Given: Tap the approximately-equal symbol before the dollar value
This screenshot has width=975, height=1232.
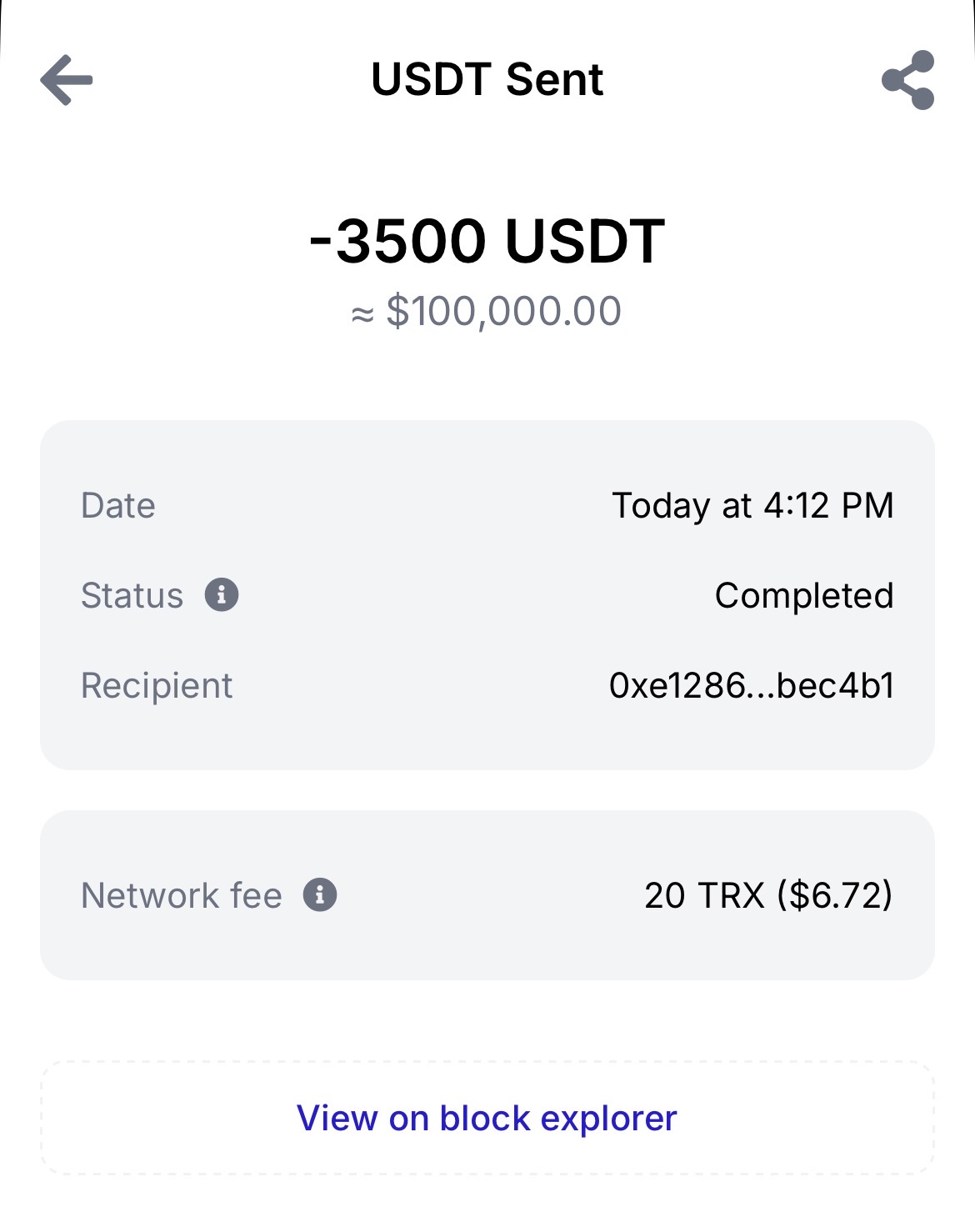Looking at the screenshot, I should (x=362, y=314).
